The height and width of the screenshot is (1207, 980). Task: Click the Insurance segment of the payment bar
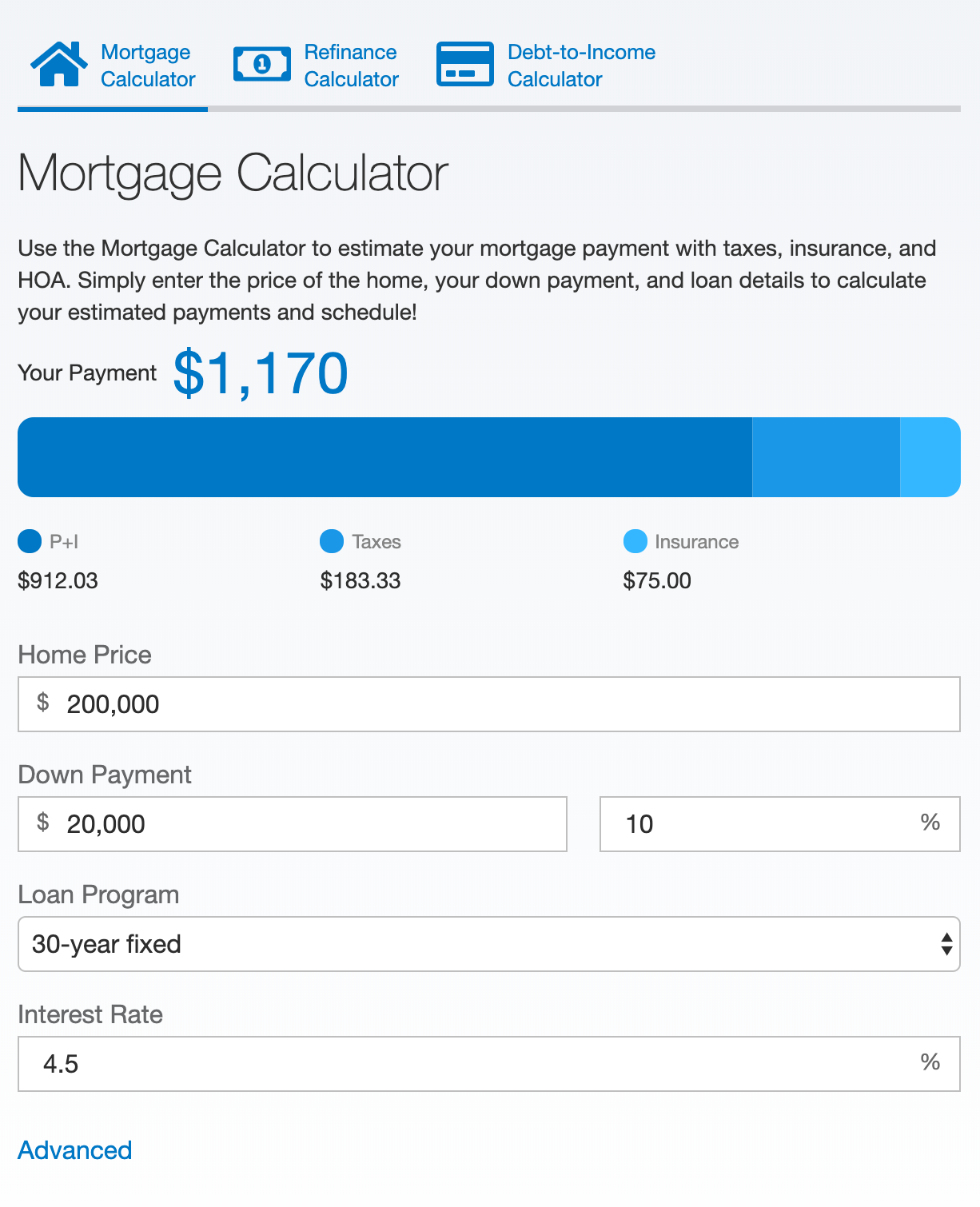(x=930, y=456)
